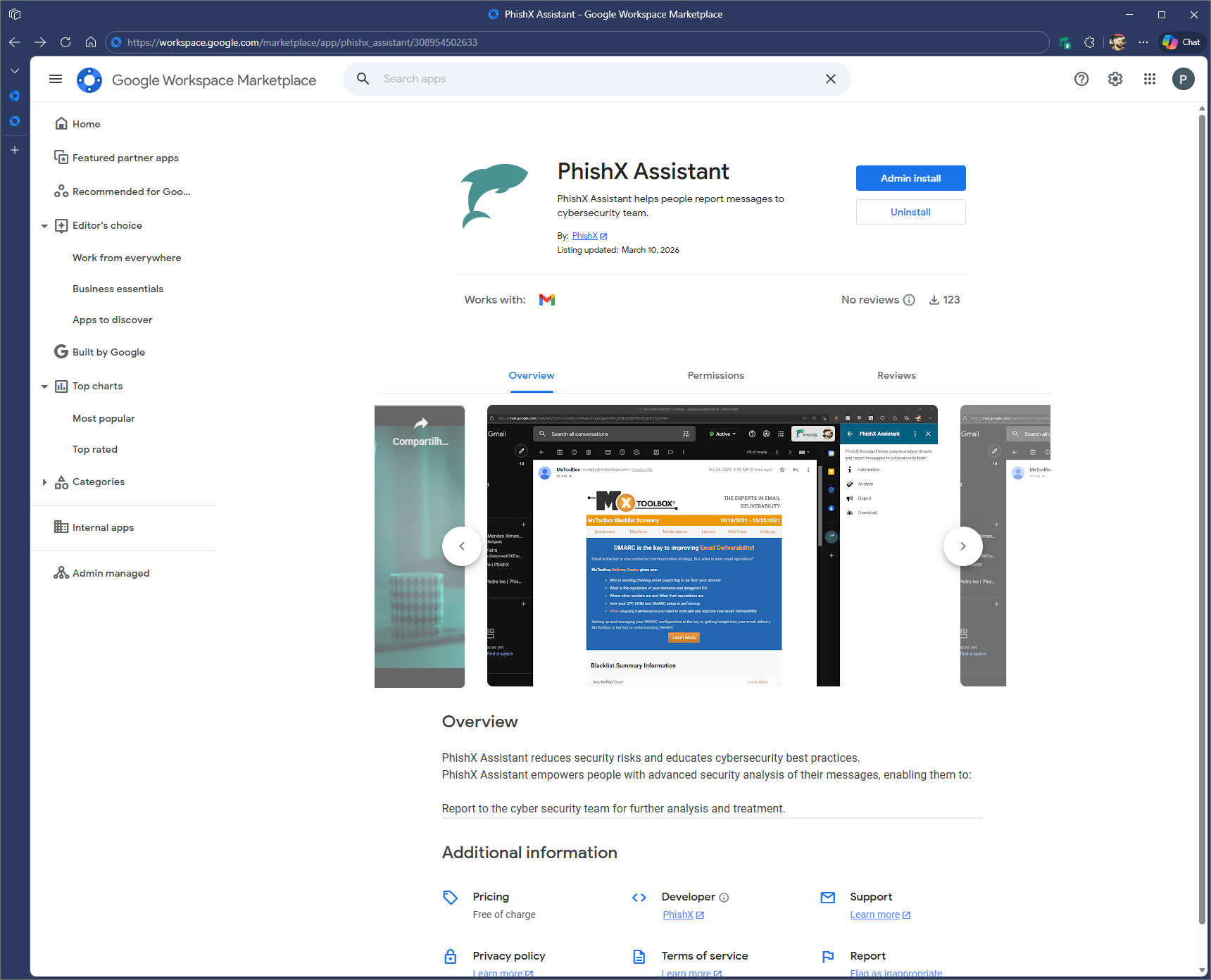Click the profile avatar "P"
The image size is (1211, 980).
coord(1184,79)
